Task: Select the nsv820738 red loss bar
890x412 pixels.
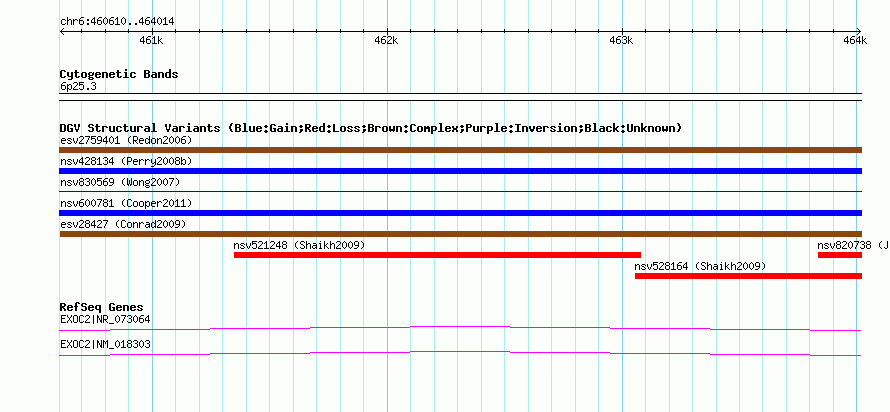Action: pos(839,255)
